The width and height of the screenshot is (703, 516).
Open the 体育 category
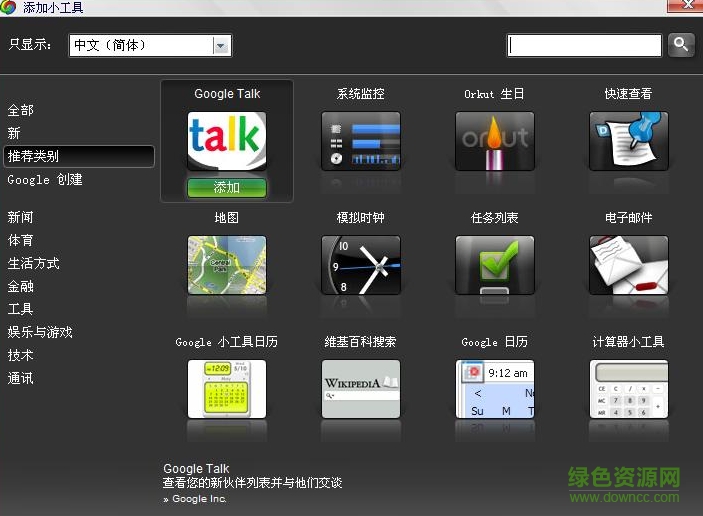20,240
